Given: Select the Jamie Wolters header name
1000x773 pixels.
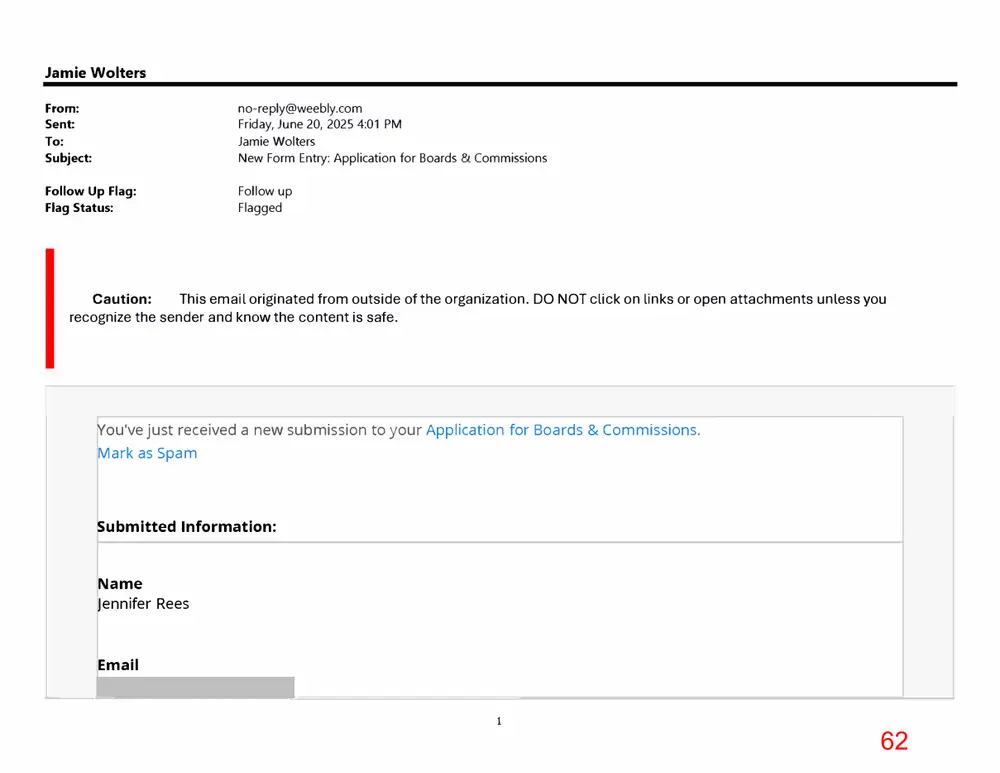Looking at the screenshot, I should click(96, 73).
